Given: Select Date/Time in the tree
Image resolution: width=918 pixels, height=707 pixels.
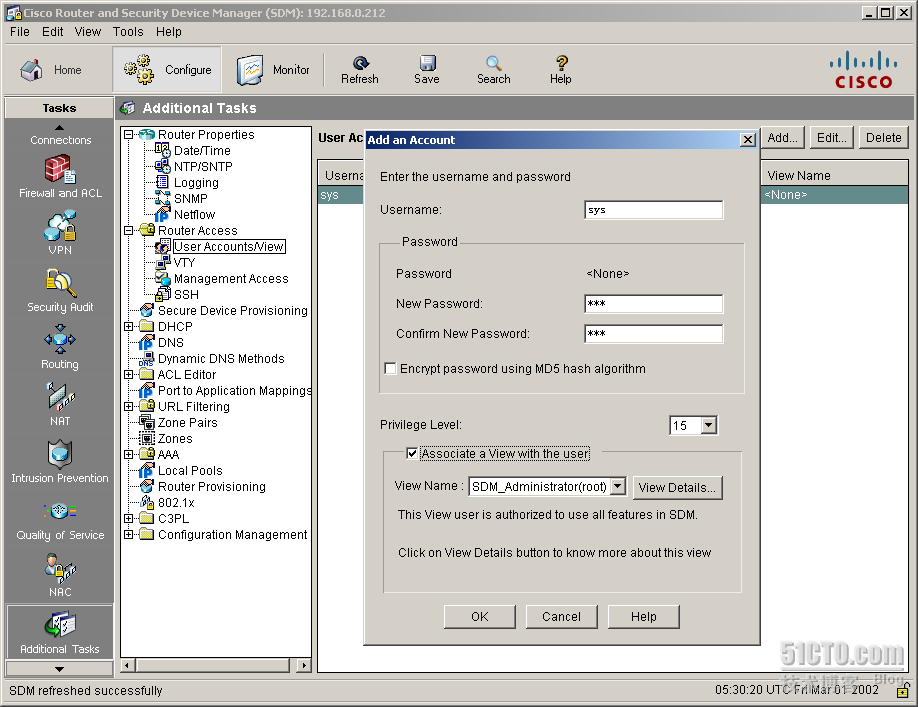Looking at the screenshot, I should [x=202, y=150].
